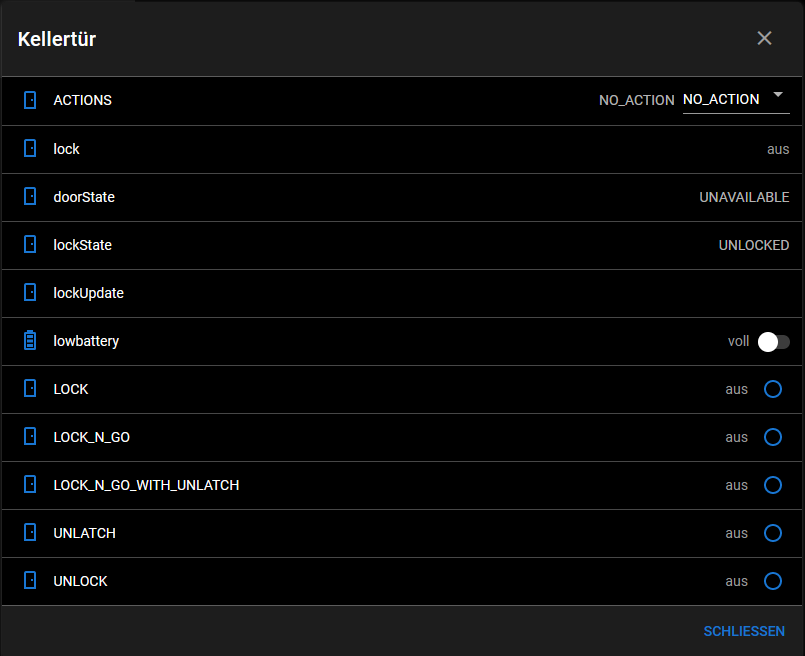Select the UNLOCK radio button

coord(773,581)
